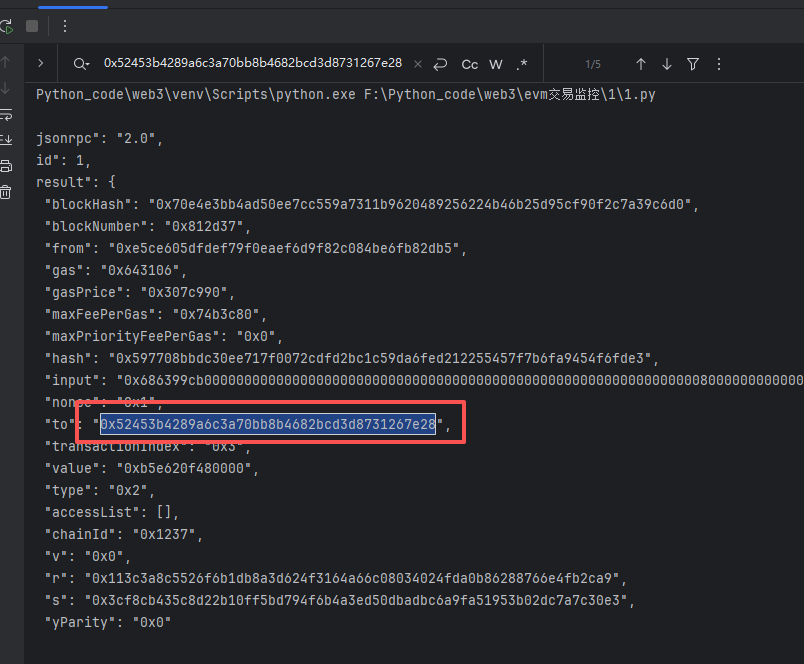Viewport: 804px width, 664px height.
Task: Open the filter search results icon
Action: pyautogui.click(x=693, y=64)
